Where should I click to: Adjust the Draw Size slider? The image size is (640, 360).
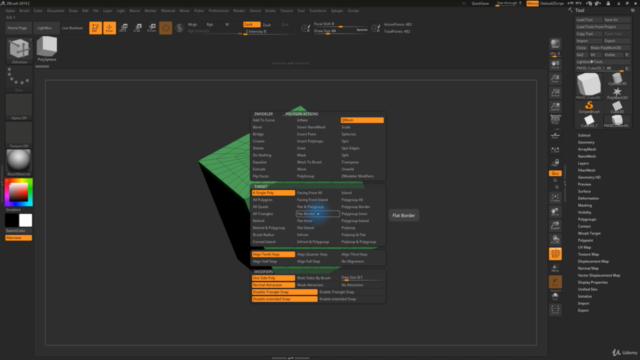tap(340, 31)
